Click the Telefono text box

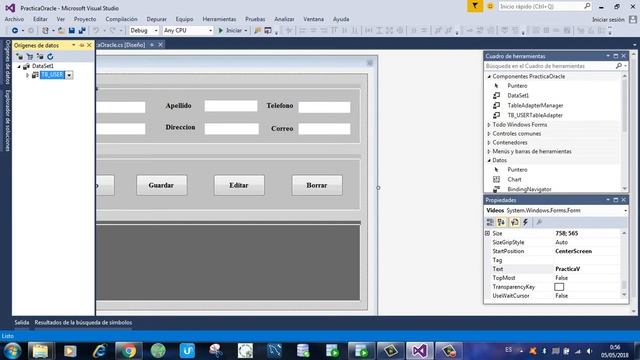[x=324, y=107]
